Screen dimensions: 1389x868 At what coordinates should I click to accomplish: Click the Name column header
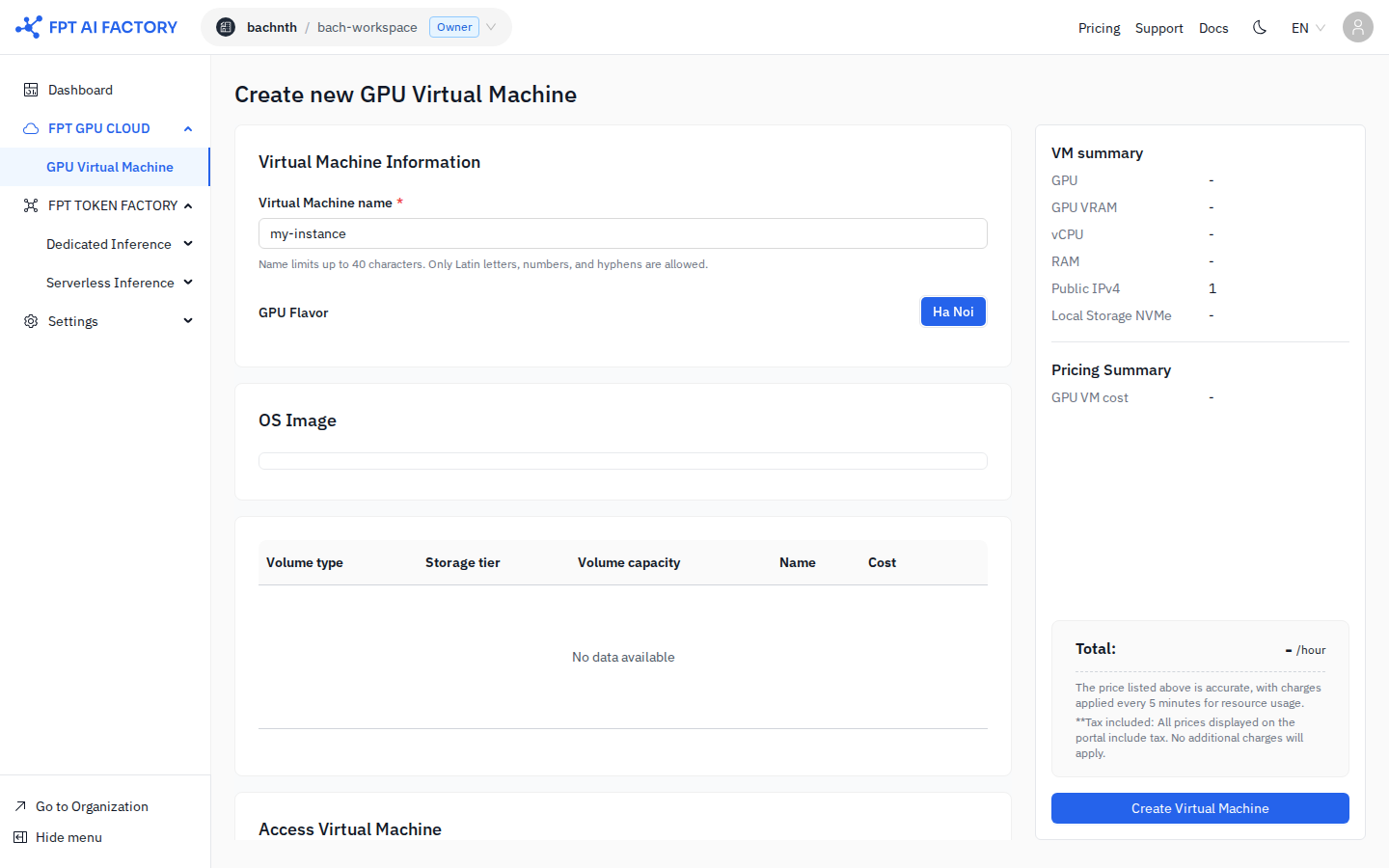tap(798, 562)
